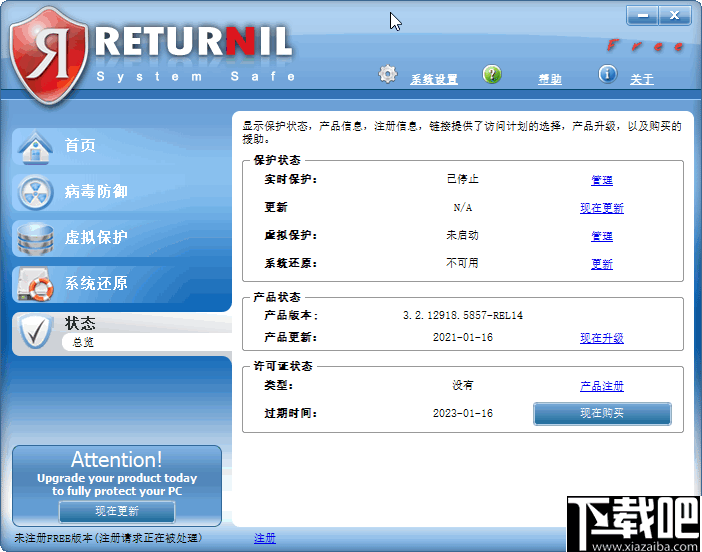Click the 未注册FREE版本 status bar text
This screenshot has width=702, height=552.
[x=108, y=538]
